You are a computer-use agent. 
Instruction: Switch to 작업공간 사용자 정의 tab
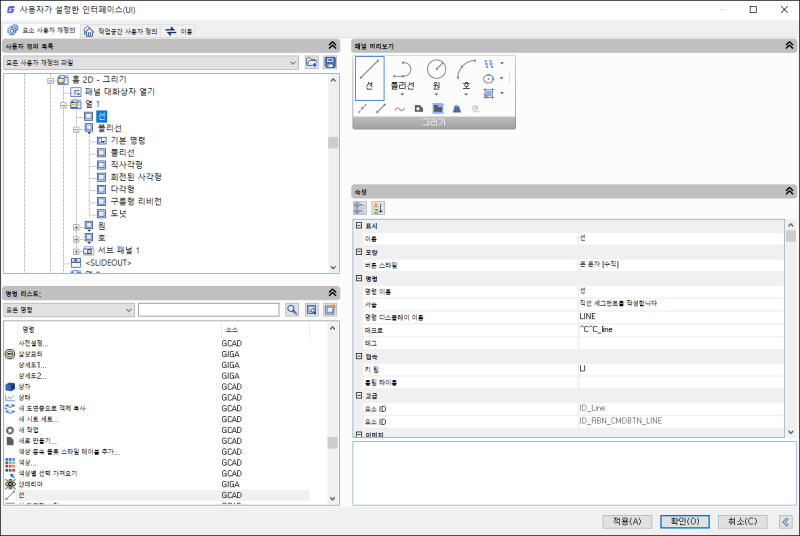tap(121, 31)
